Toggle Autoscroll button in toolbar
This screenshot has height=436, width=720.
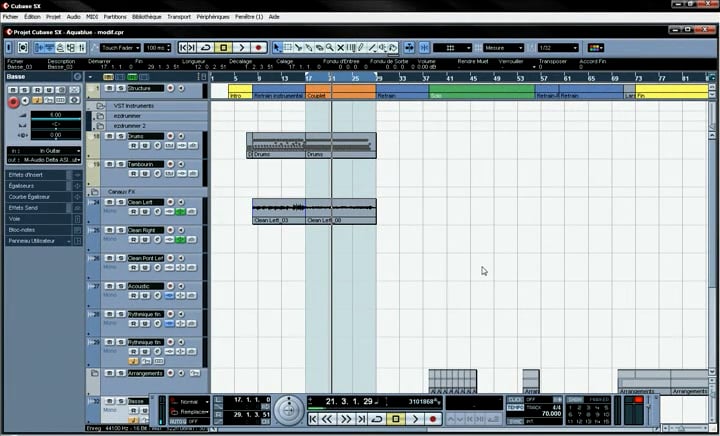click(409, 48)
